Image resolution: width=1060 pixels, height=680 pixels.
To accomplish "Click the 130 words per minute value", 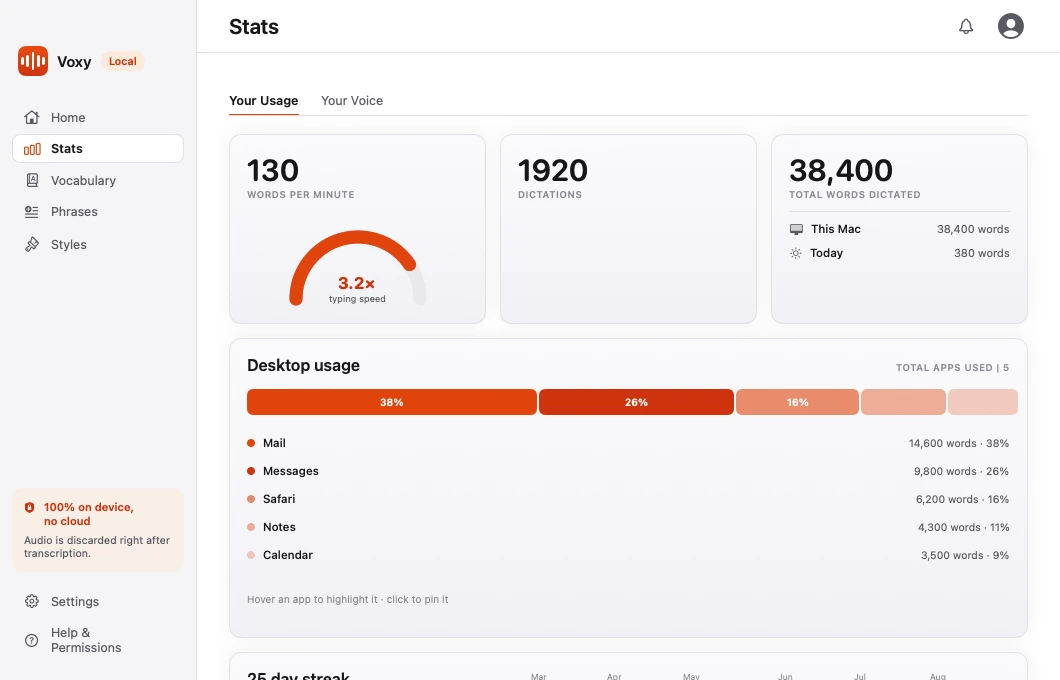I will (272, 170).
